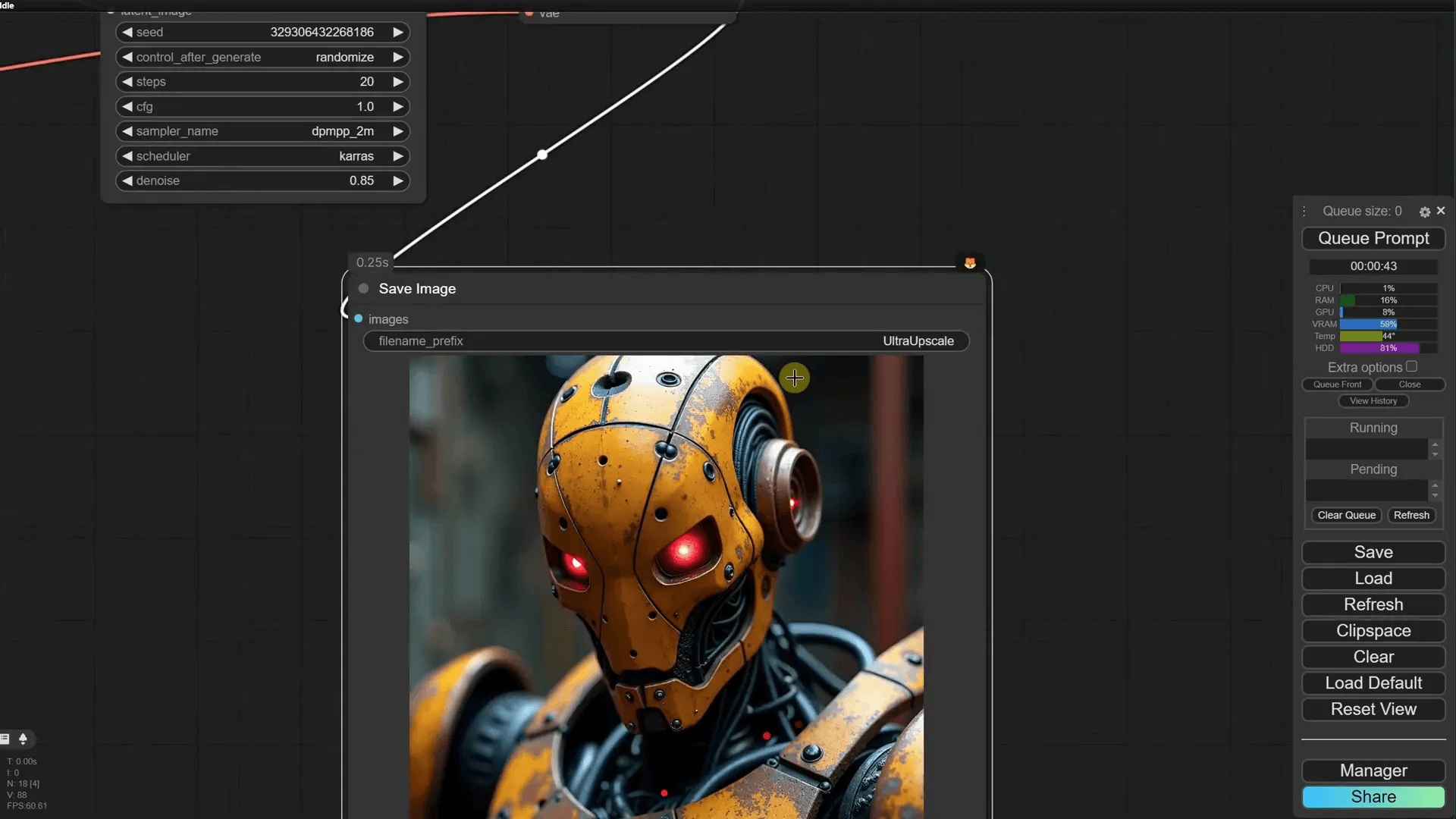Close the floating queue panel with the X icon
The height and width of the screenshot is (819, 1456).
coord(1442,211)
